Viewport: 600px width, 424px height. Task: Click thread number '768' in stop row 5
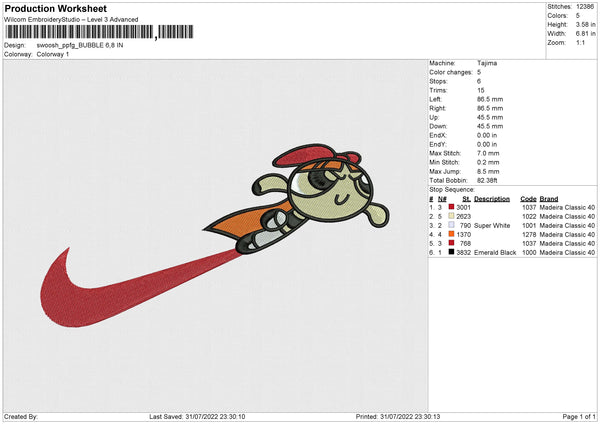465,243
